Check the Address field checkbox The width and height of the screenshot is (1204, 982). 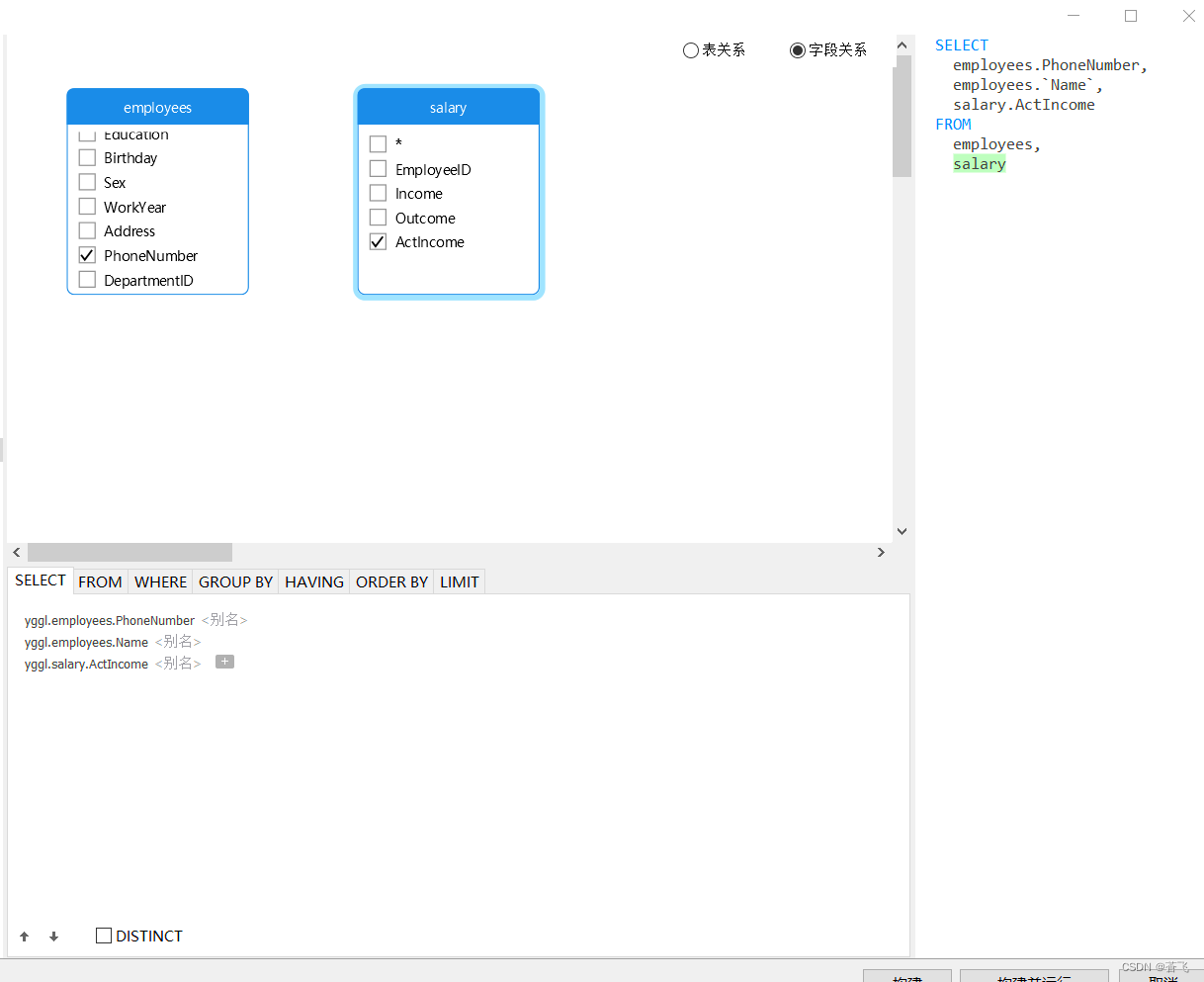click(x=87, y=230)
